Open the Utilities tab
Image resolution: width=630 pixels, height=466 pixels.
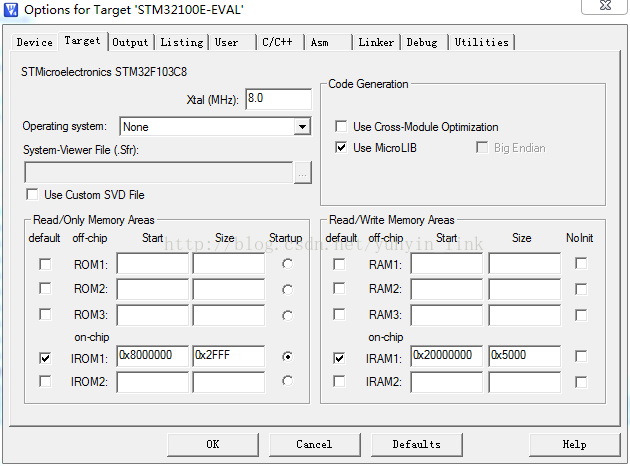[482, 42]
